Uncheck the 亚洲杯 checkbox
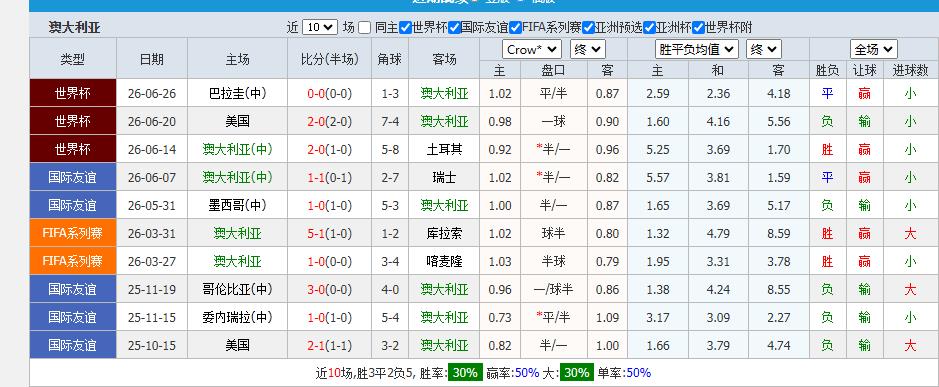Image resolution: width=939 pixels, height=387 pixels. tap(650, 27)
